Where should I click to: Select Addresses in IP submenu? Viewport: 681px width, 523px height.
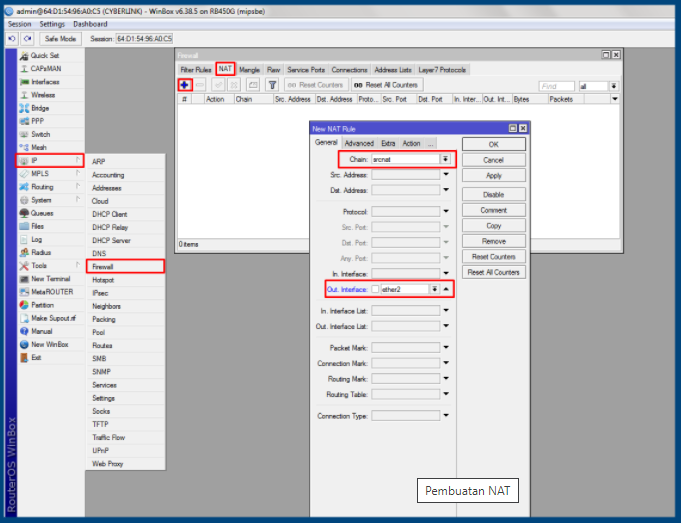click(125, 188)
